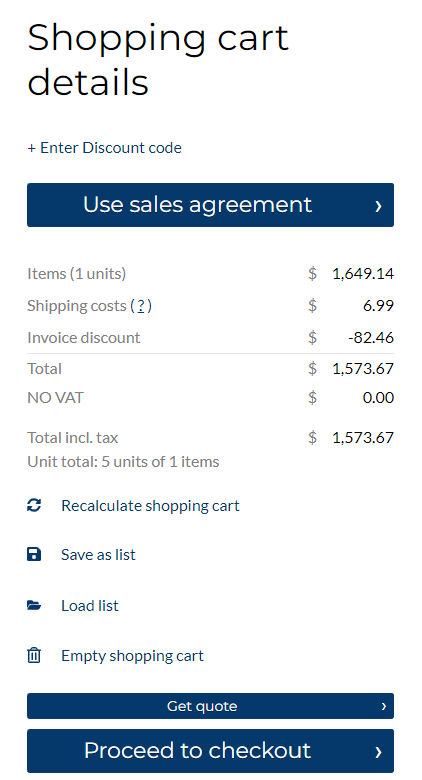This screenshot has width=422, height=780.
Task: Click the Use sales agreement button
Action: (x=211, y=205)
